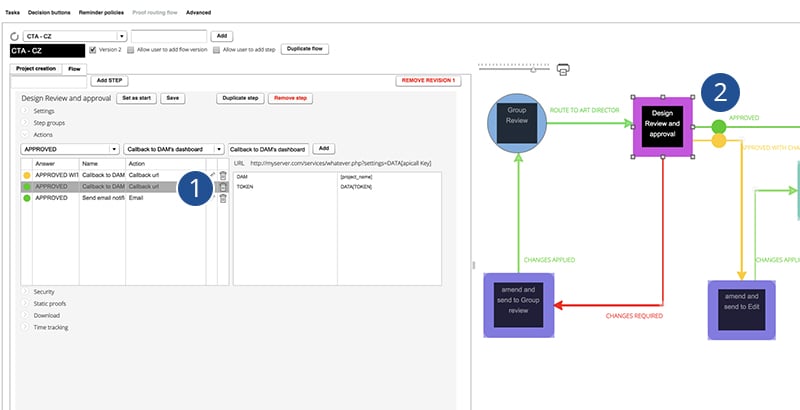Delete the APPROVED WITH callback action via trash icon
The width and height of the screenshot is (800, 410).
(x=223, y=175)
